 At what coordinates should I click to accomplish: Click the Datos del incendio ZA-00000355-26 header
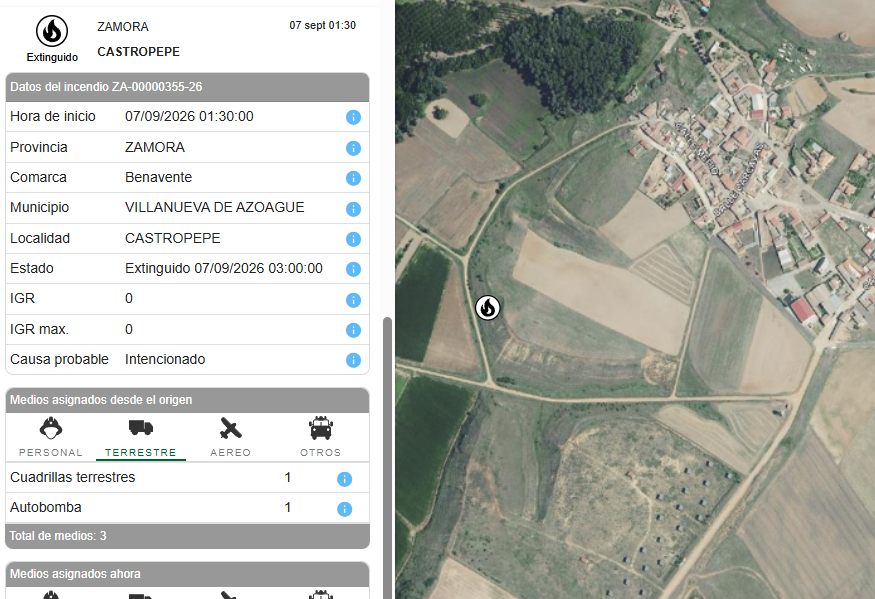188,87
